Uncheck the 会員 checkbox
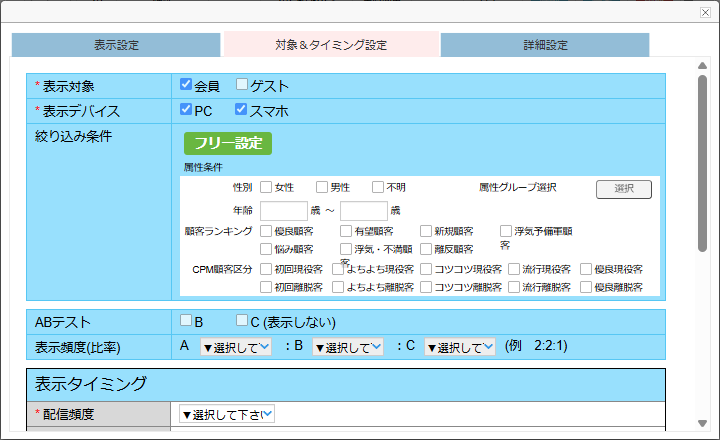 (186, 85)
